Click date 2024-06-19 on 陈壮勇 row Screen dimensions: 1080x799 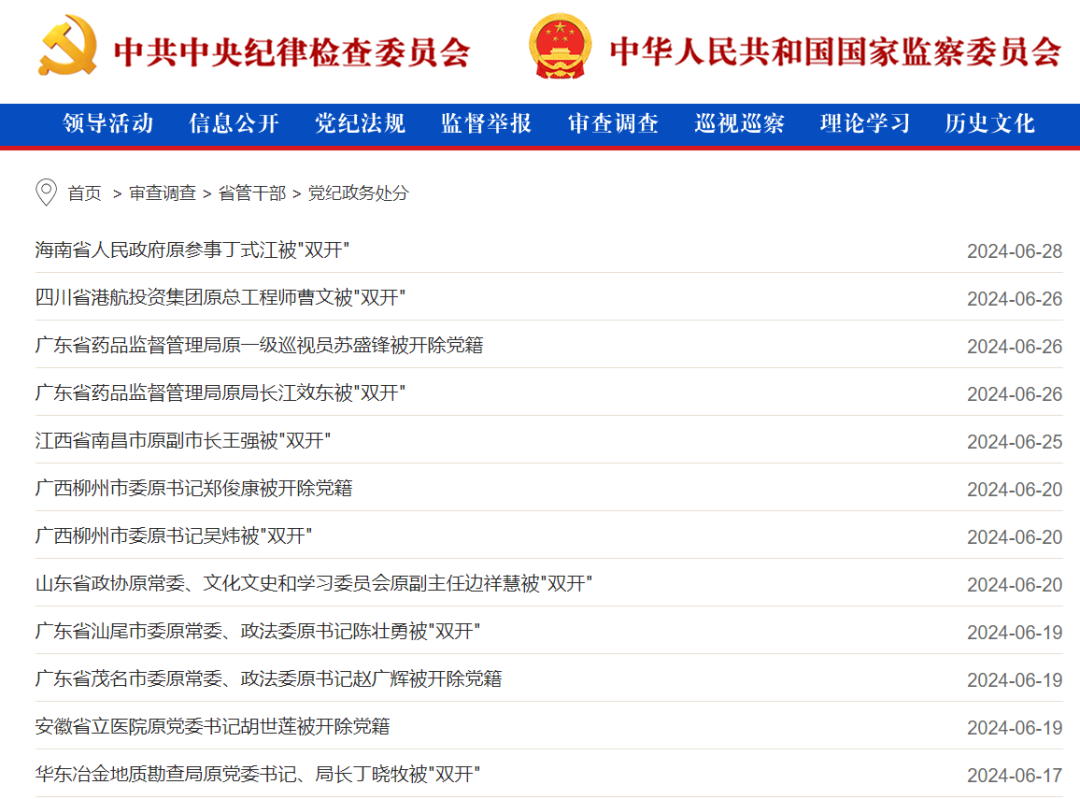(1015, 632)
